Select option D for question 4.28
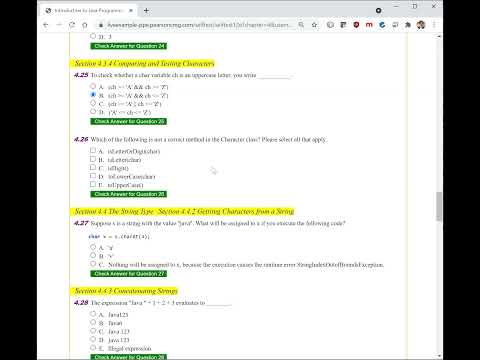480x360 pixels. point(93,339)
